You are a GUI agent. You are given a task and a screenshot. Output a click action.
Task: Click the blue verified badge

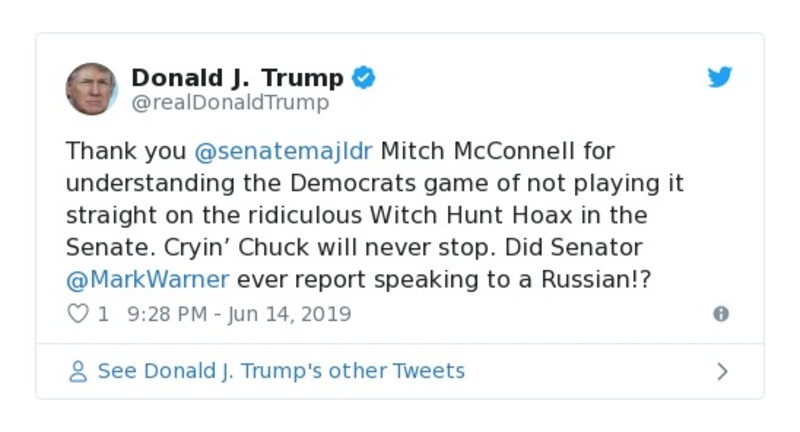pos(364,78)
